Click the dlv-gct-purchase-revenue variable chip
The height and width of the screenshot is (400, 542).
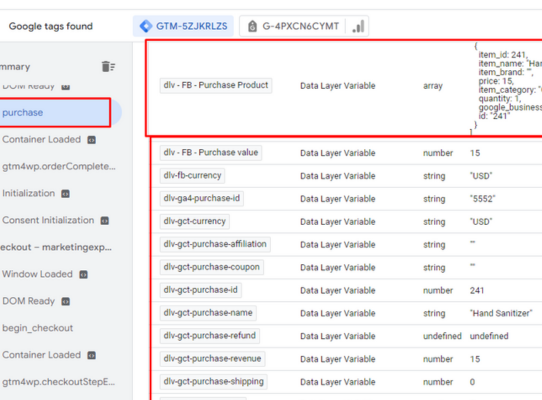click(212, 359)
